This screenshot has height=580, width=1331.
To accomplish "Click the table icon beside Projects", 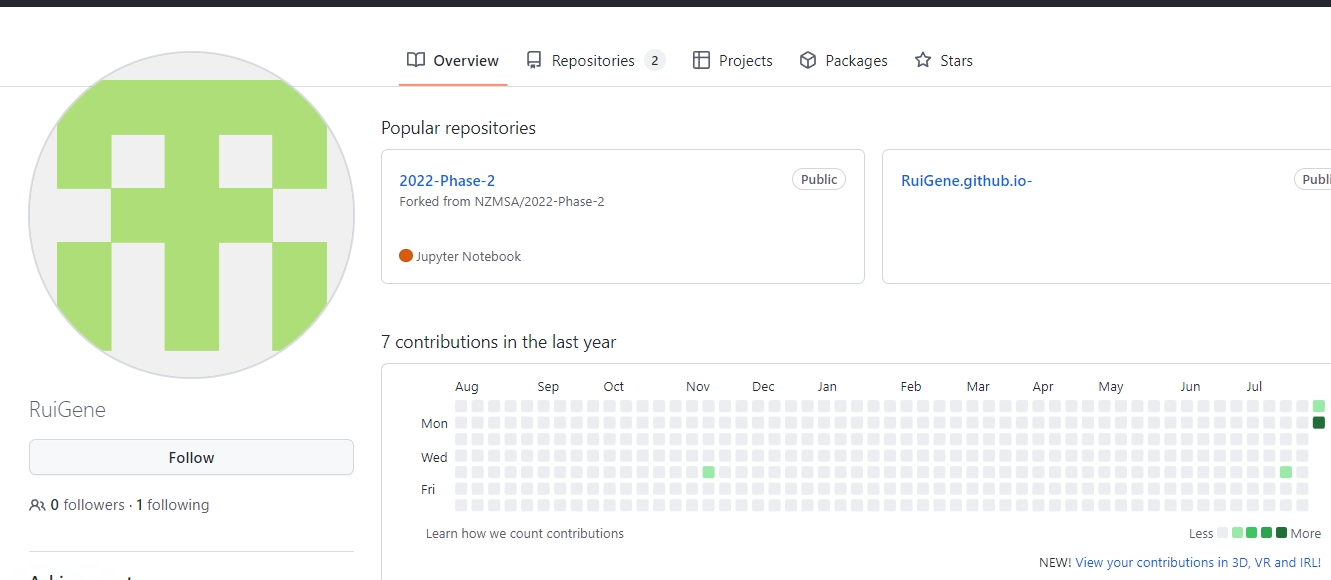I will (701, 60).
